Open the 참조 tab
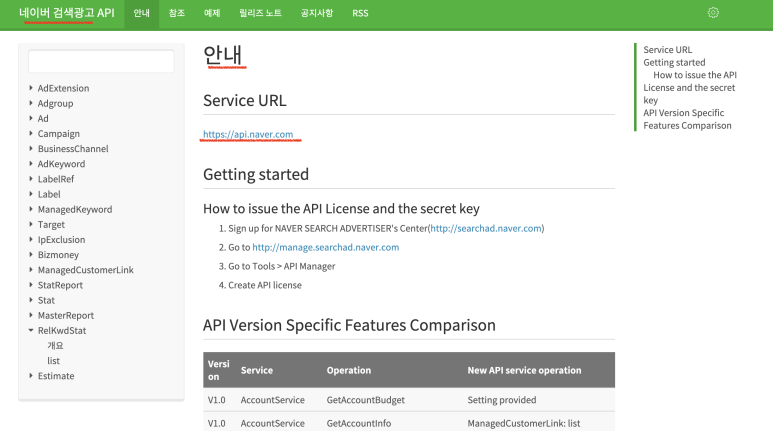The width and height of the screenshot is (773, 431). [176, 13]
